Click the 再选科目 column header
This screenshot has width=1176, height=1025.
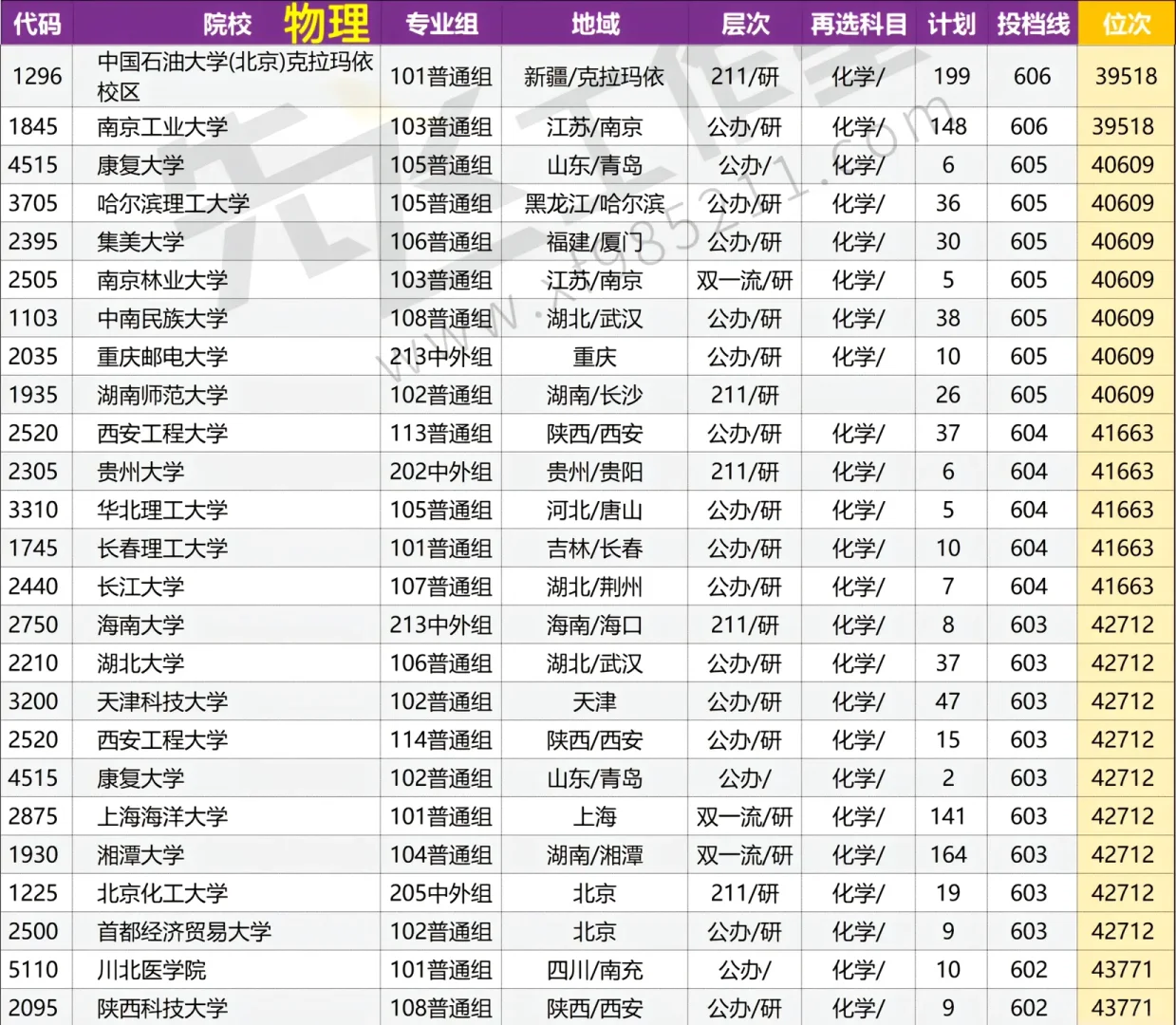(859, 24)
